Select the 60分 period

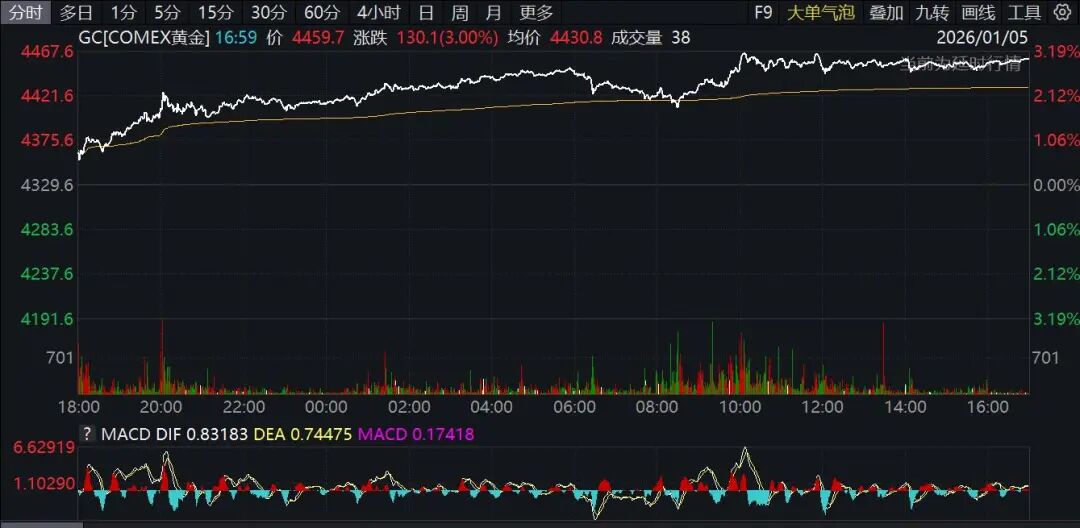(321, 13)
